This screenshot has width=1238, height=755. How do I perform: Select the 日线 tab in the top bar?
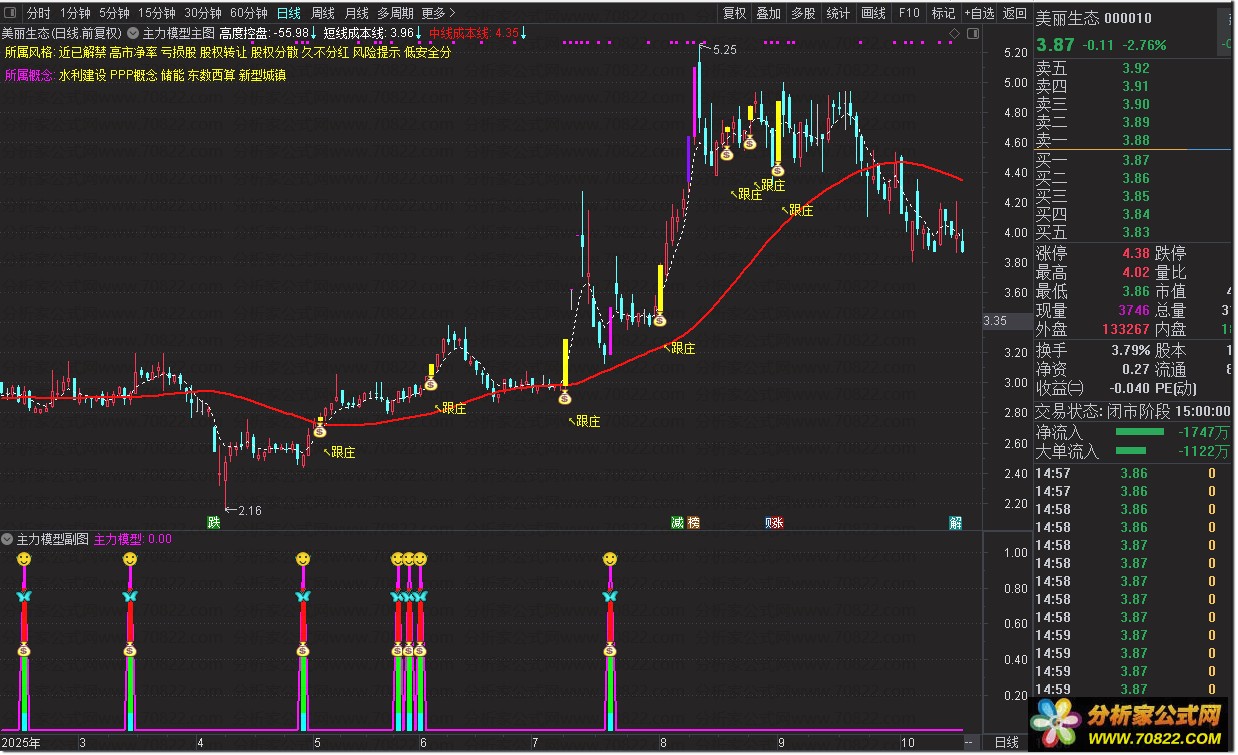[x=288, y=13]
